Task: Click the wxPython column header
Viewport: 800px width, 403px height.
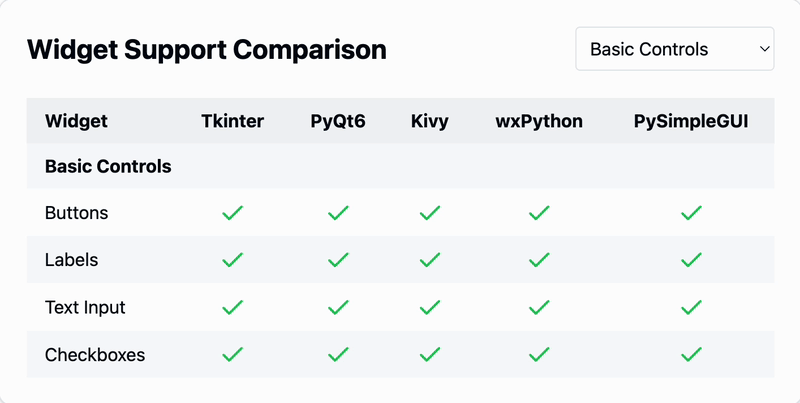Action: tap(539, 122)
